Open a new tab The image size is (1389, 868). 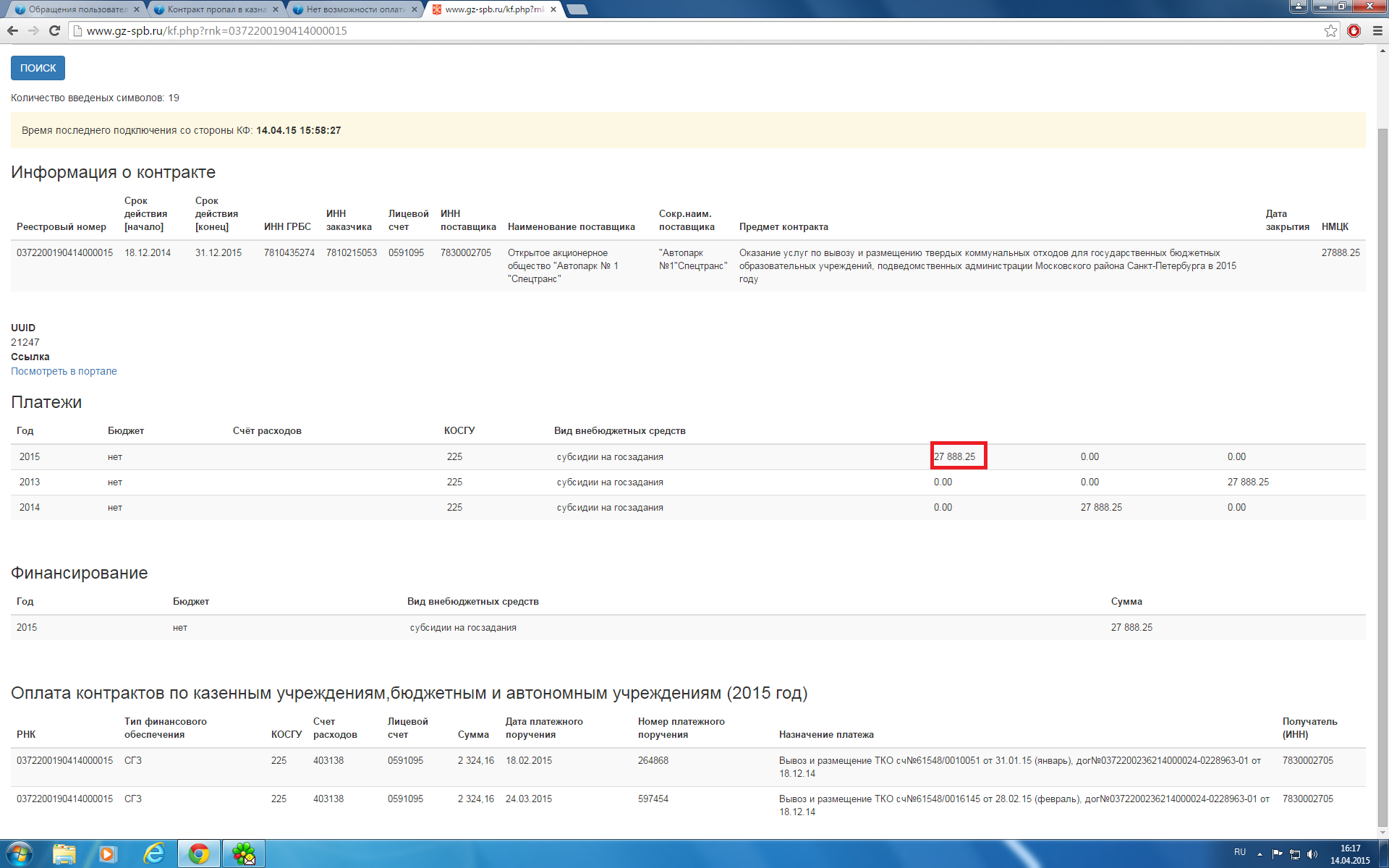pyautogui.click(x=577, y=9)
